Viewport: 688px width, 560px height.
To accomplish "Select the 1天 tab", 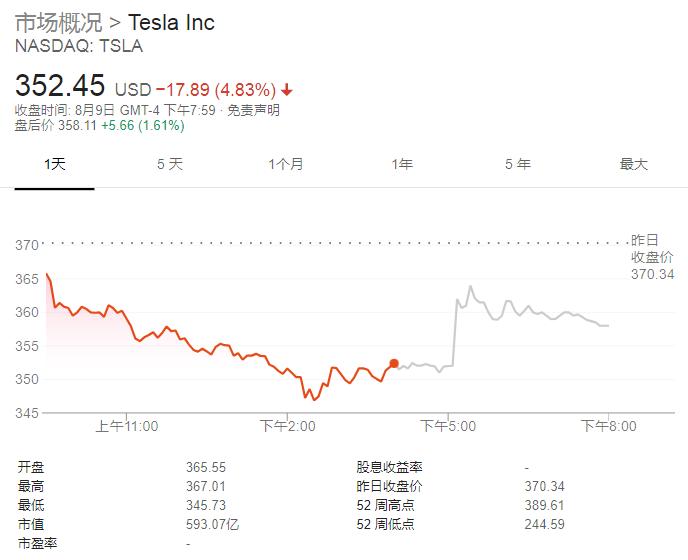I will click(x=55, y=164).
